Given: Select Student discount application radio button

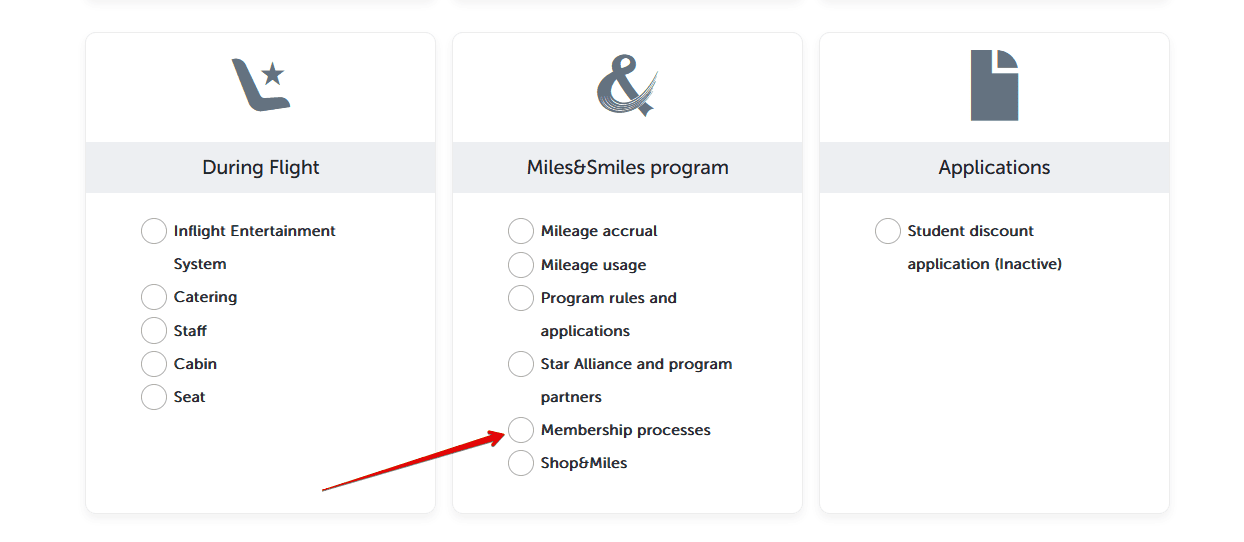Looking at the screenshot, I should (x=888, y=231).
